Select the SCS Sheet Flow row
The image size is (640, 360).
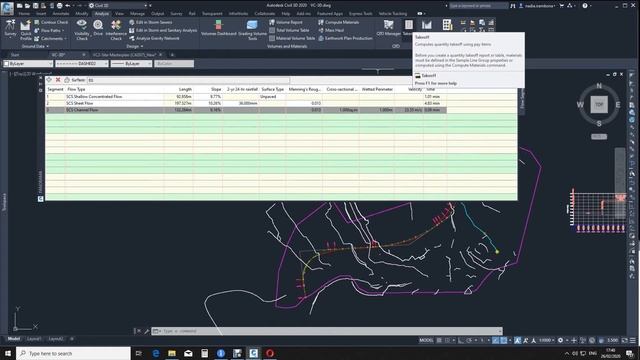tap(246, 103)
